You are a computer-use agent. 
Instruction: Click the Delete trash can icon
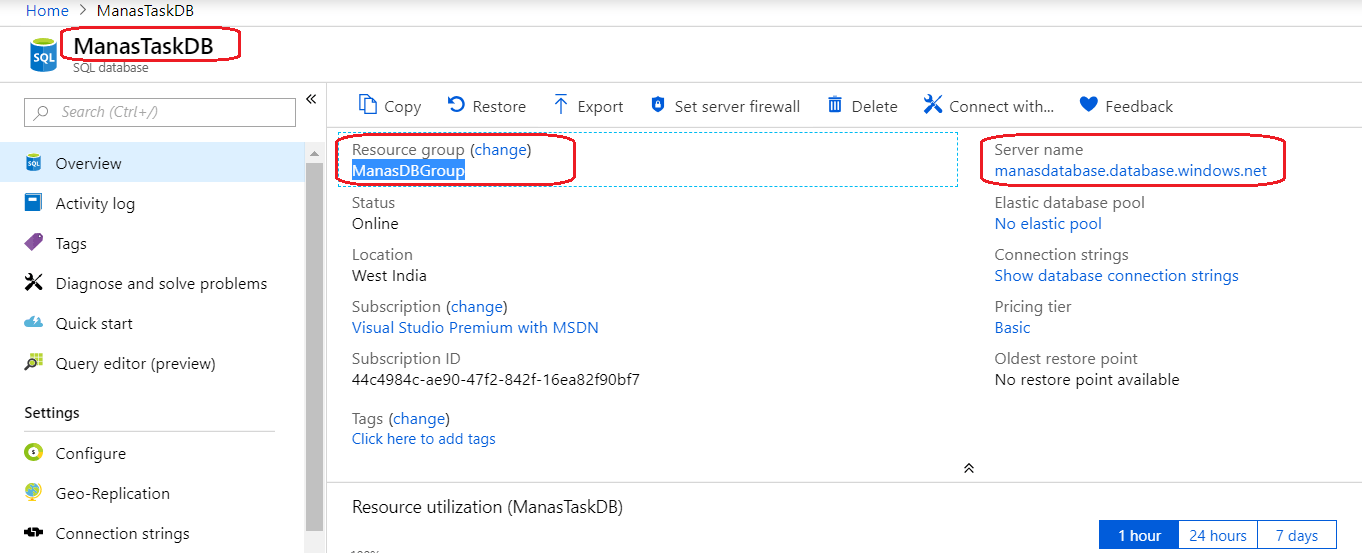point(835,105)
